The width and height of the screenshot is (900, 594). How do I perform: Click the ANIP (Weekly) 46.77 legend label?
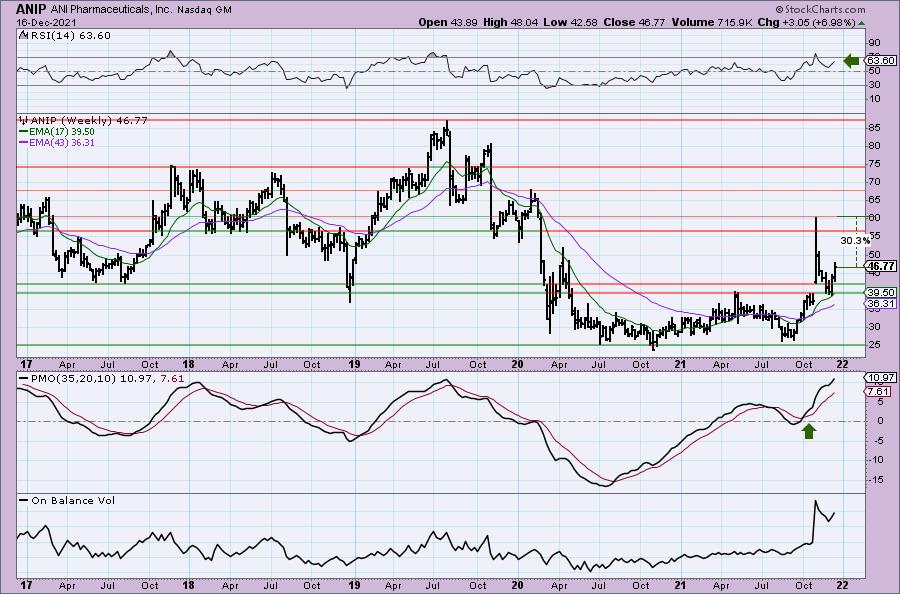[89, 121]
